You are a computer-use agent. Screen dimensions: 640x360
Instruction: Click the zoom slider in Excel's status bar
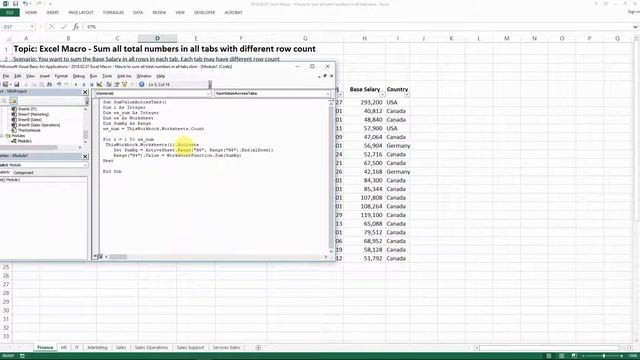[604, 356]
